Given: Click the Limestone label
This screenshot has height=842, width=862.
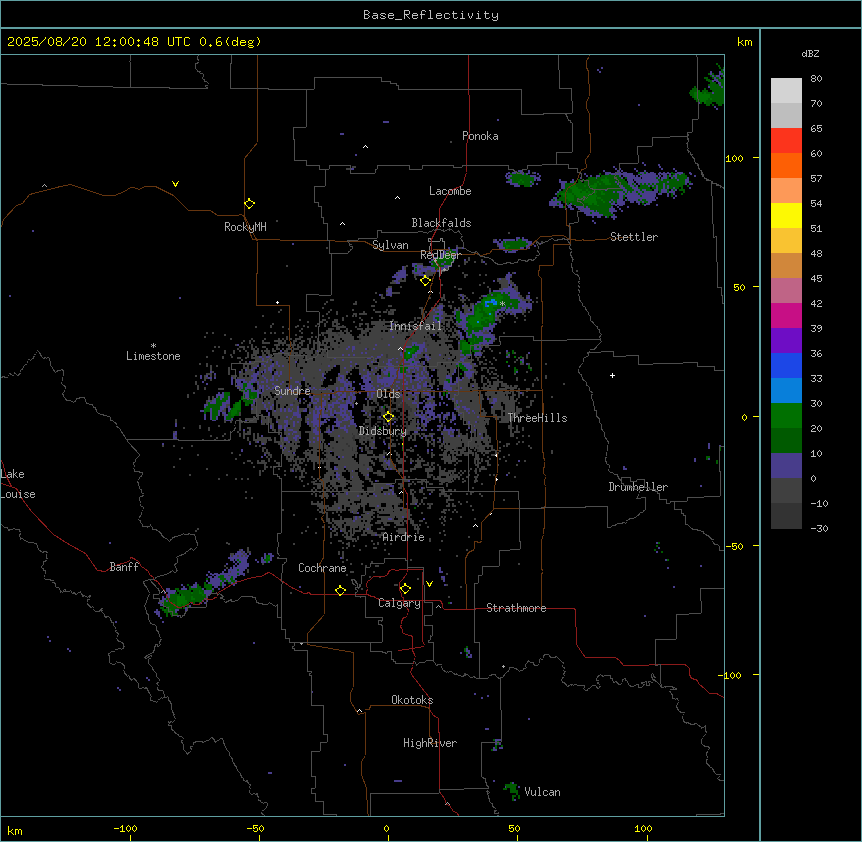Looking at the screenshot, I should click(x=153, y=356).
